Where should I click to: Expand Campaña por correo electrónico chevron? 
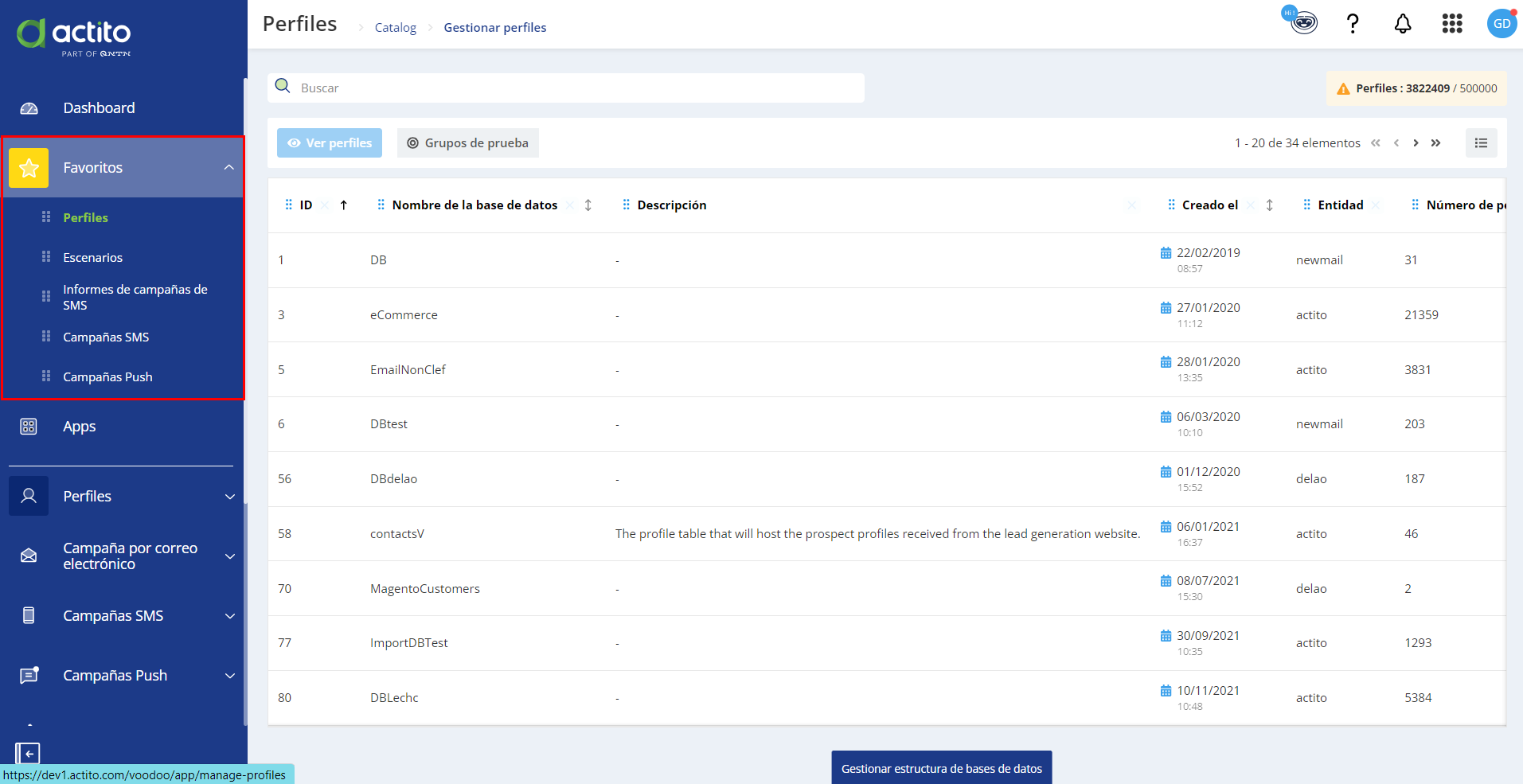point(230,556)
